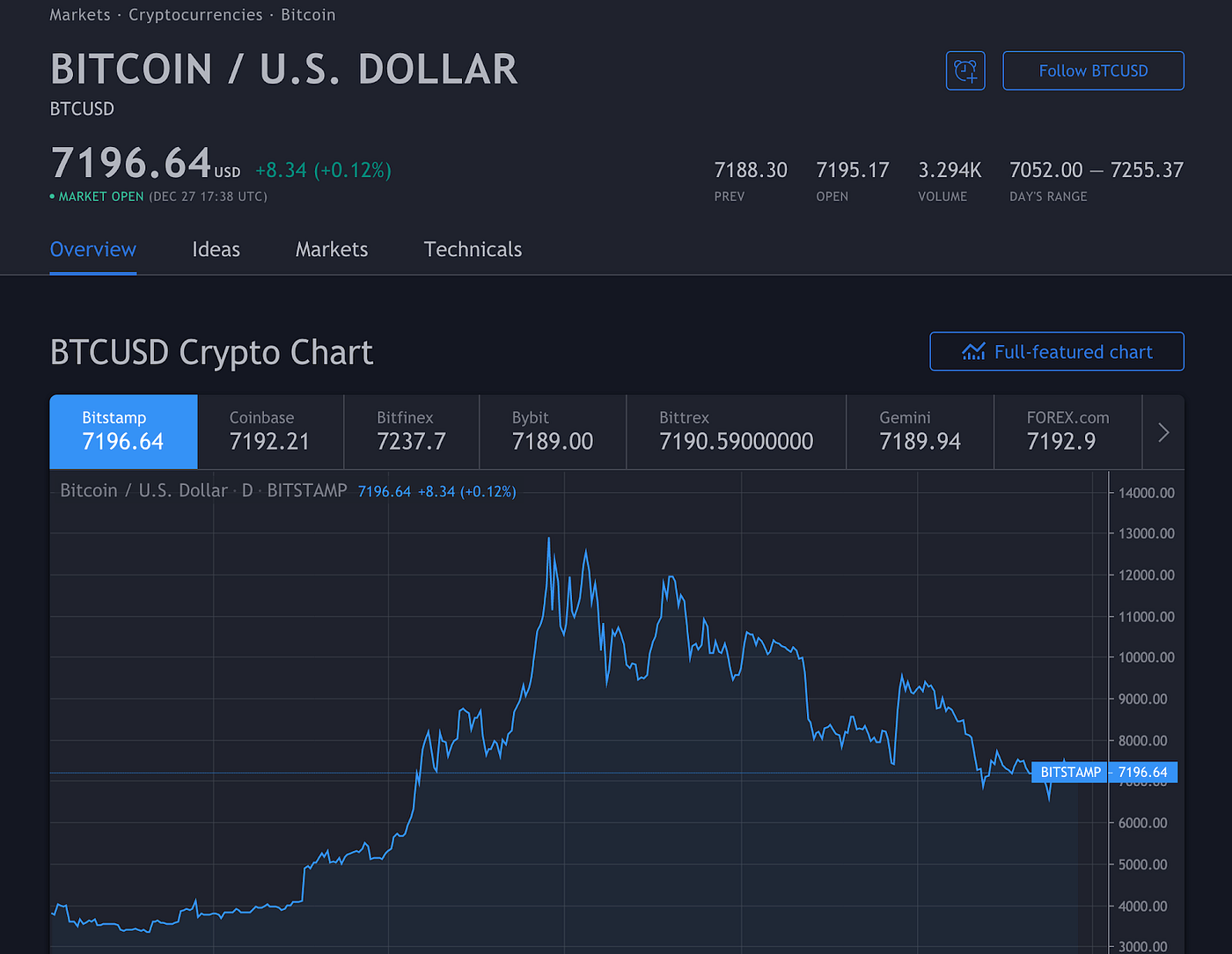Viewport: 1232px width, 954px height.
Task: Expand more exchanges with the right arrow
Action: click(x=1163, y=432)
